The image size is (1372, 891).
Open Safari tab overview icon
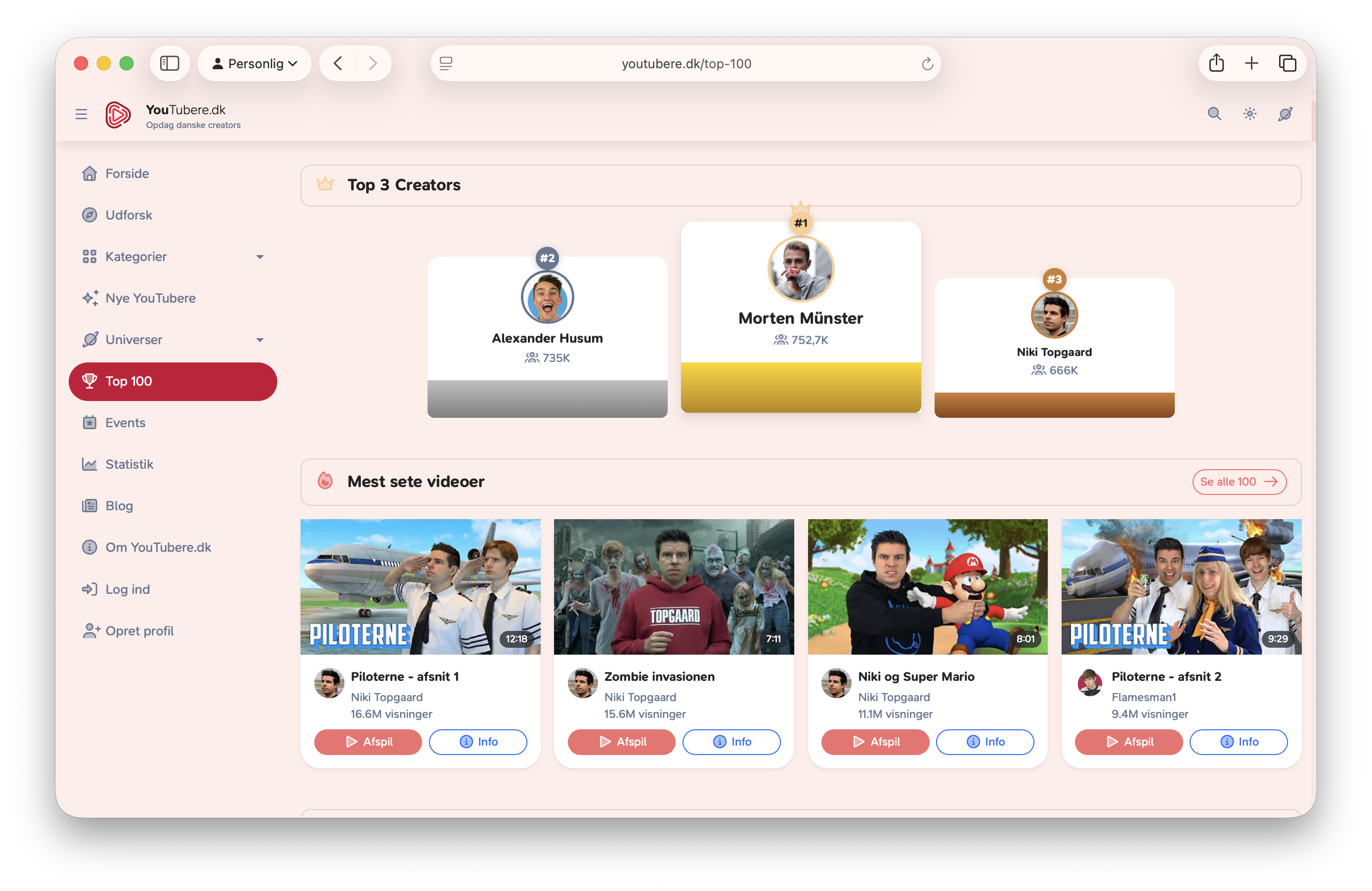tap(1287, 63)
